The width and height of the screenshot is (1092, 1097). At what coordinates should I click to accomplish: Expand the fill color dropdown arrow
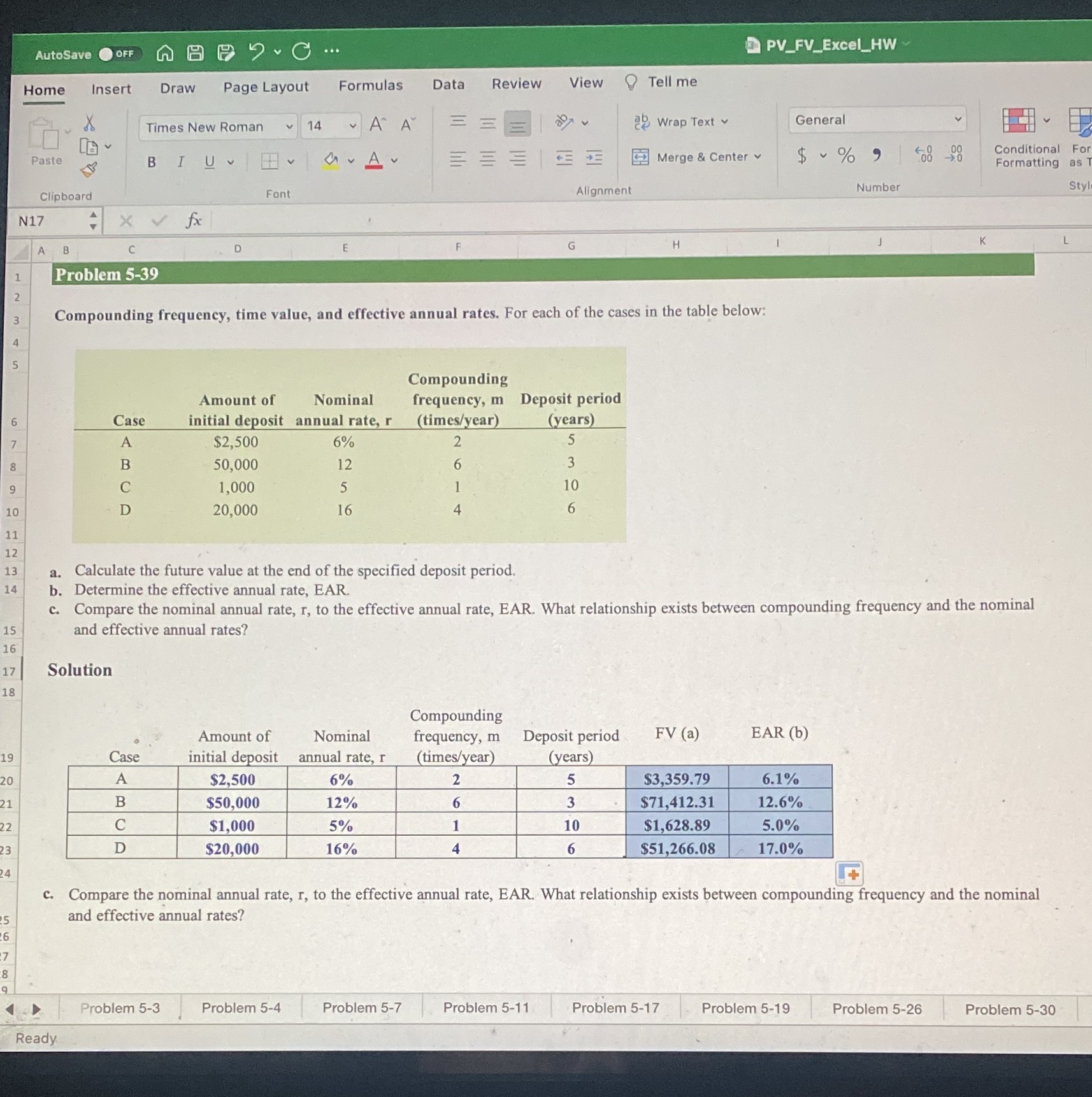click(x=350, y=161)
